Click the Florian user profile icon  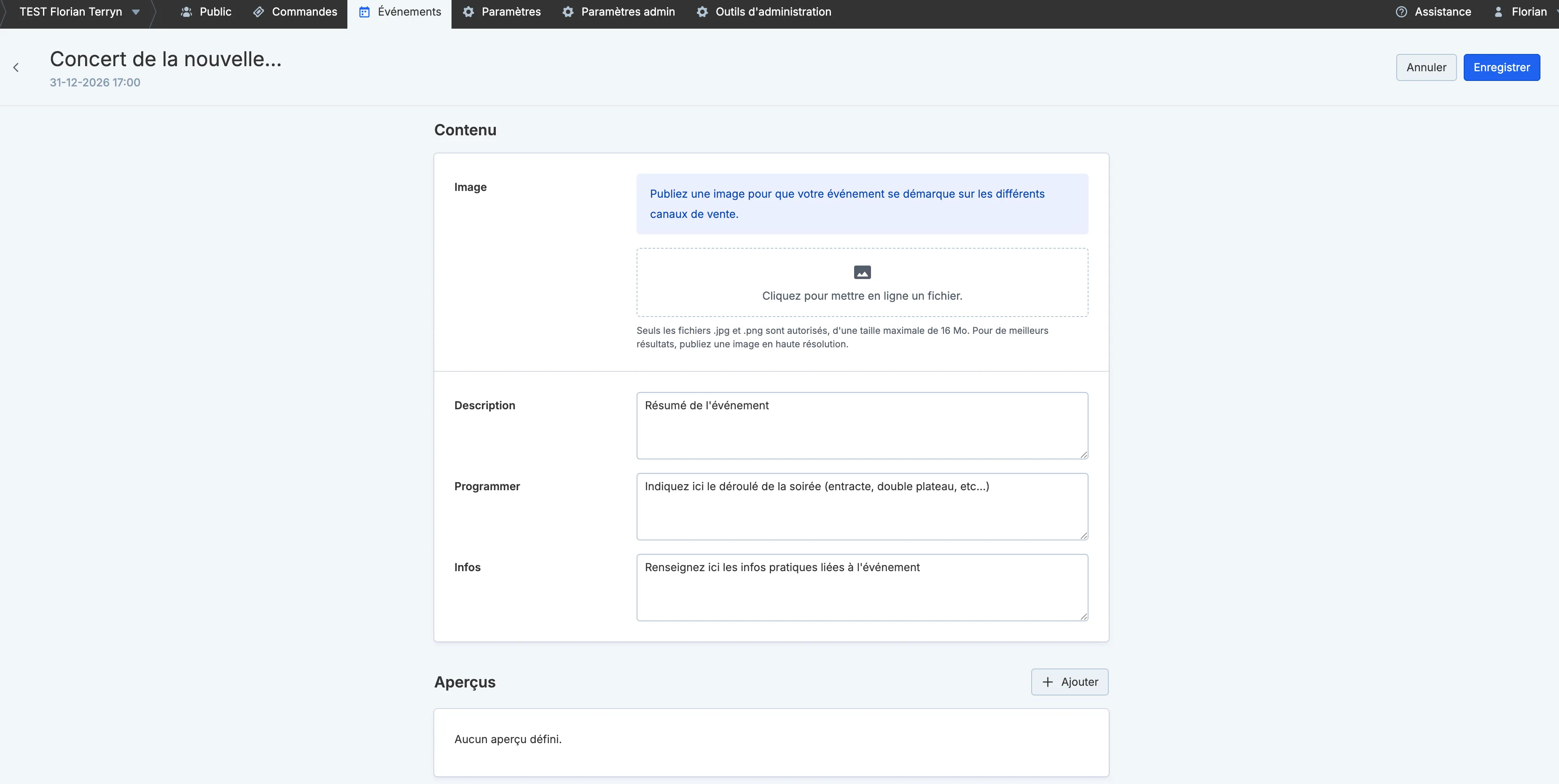[1498, 11]
